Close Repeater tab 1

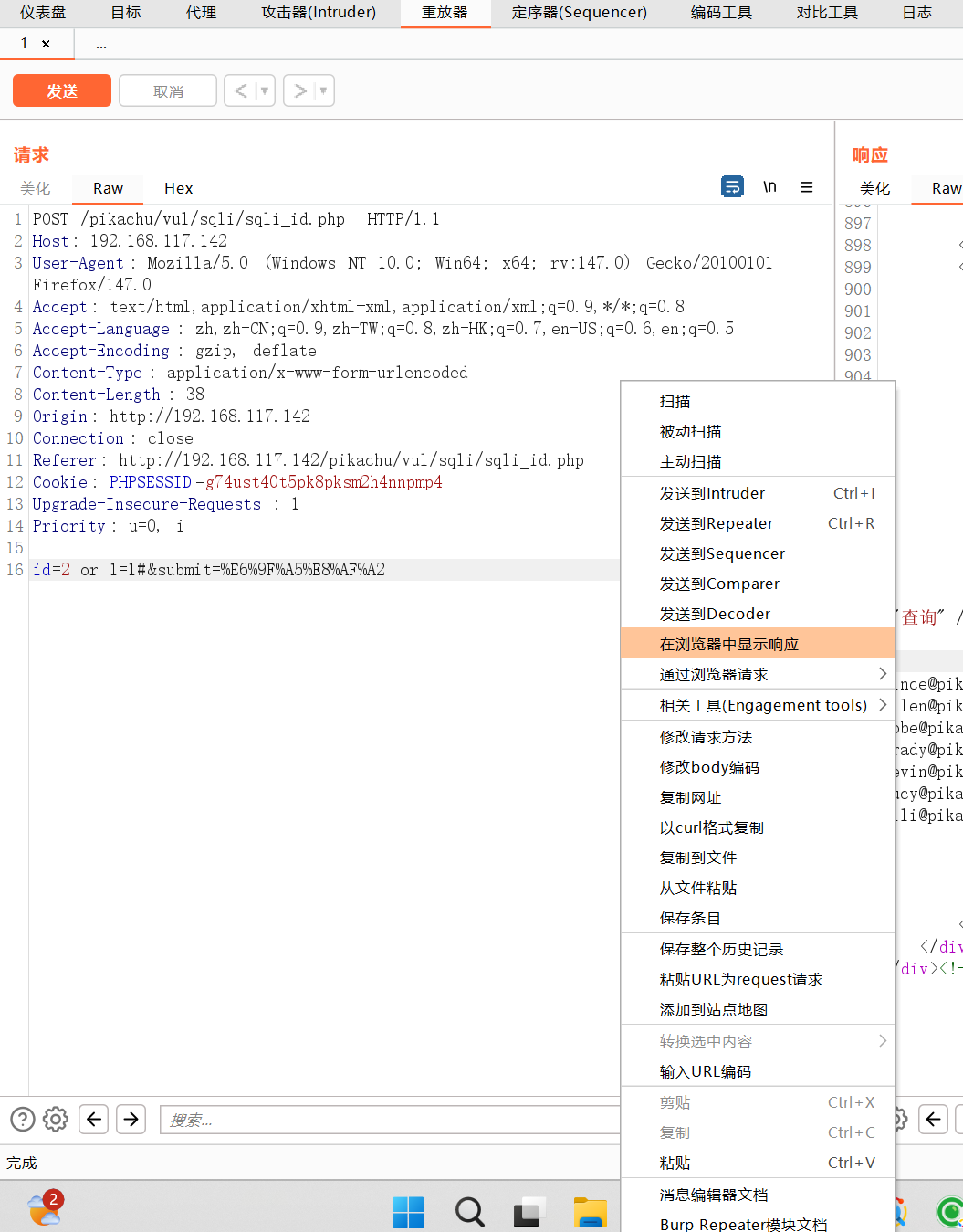(x=46, y=44)
